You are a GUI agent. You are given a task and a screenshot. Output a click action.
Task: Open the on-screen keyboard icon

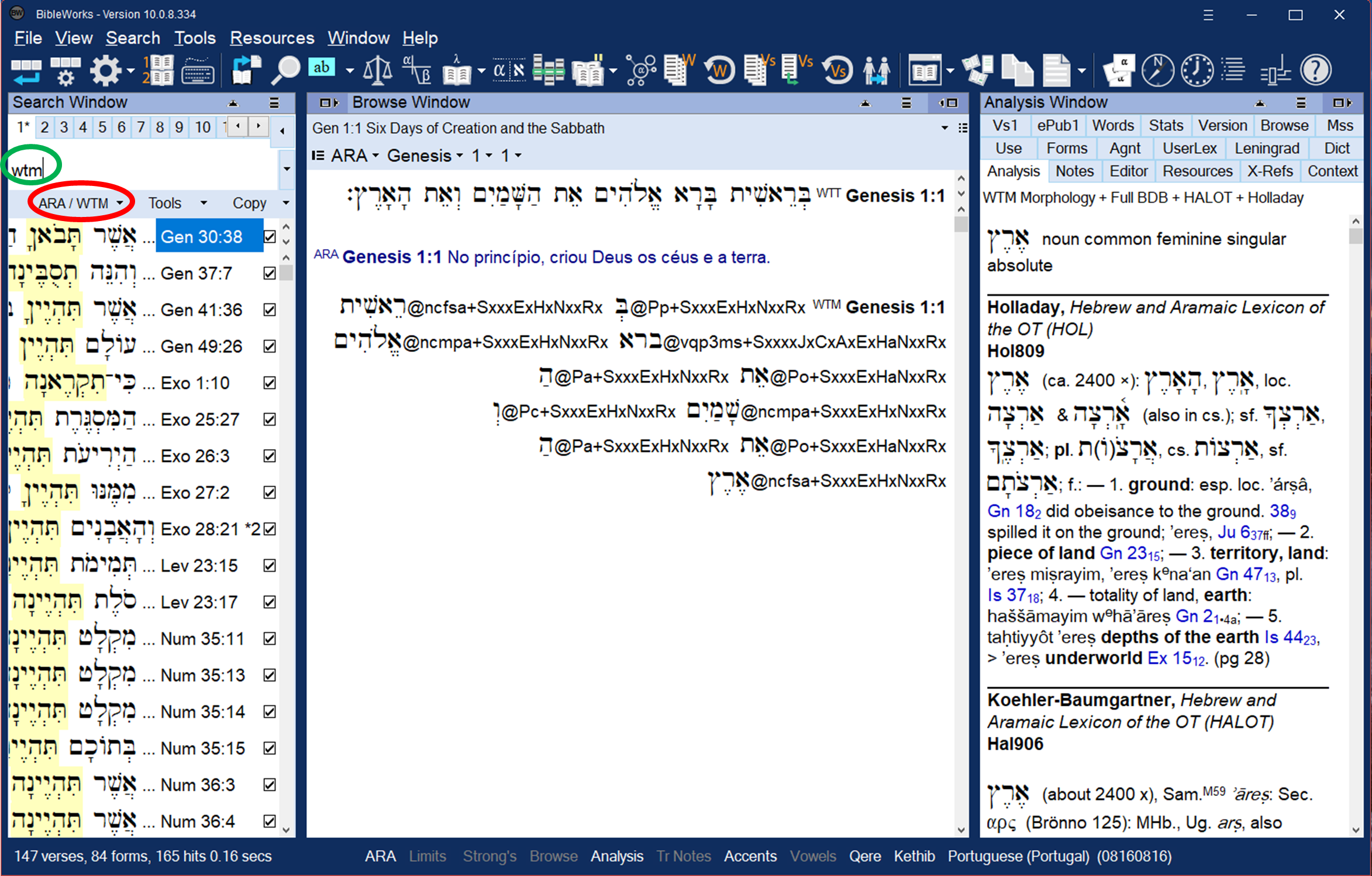point(198,71)
